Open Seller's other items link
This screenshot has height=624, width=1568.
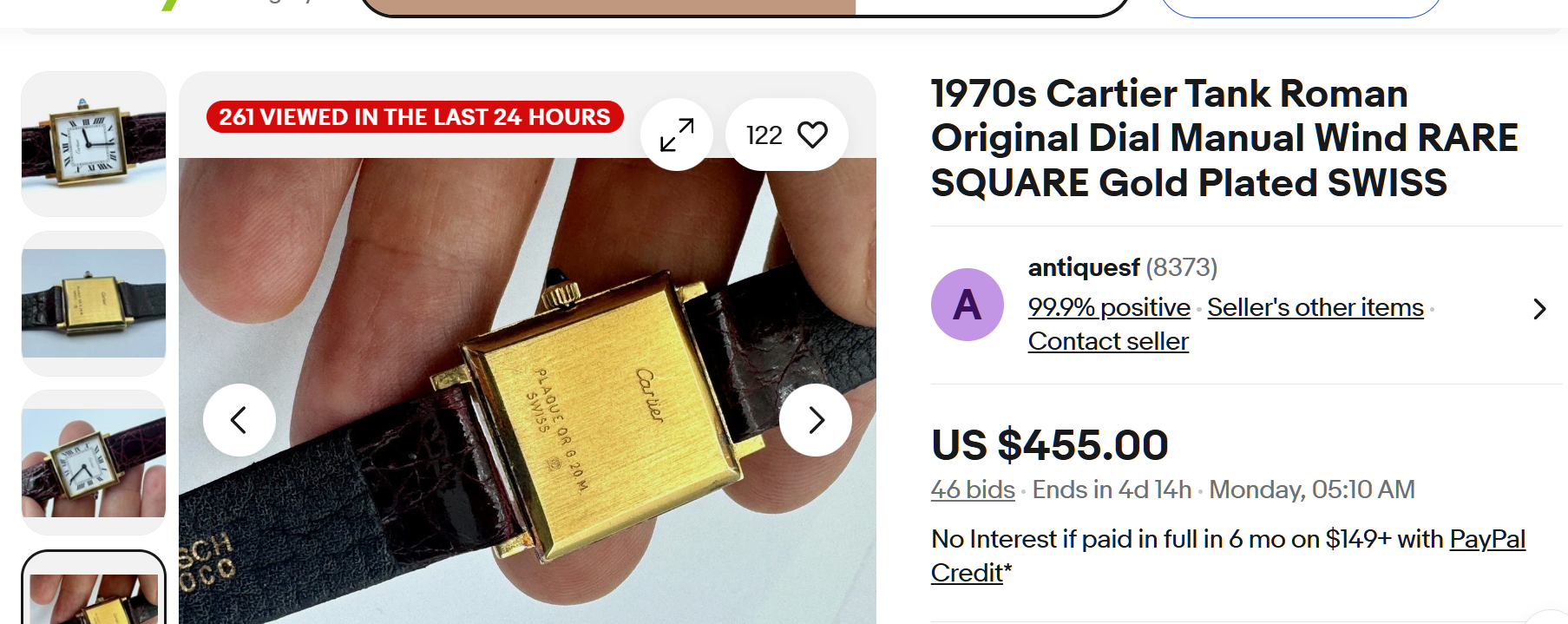(x=1315, y=307)
